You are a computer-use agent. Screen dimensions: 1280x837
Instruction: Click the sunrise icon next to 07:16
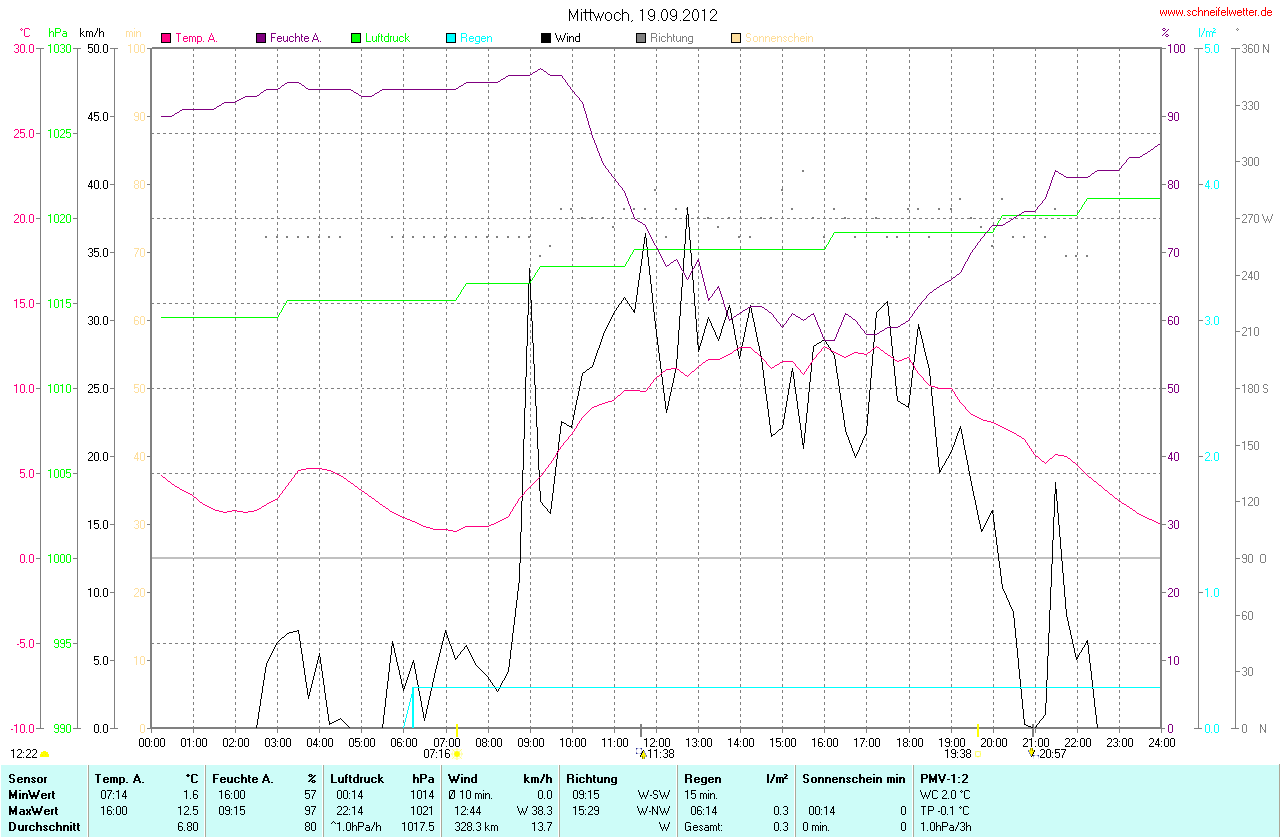click(x=457, y=754)
